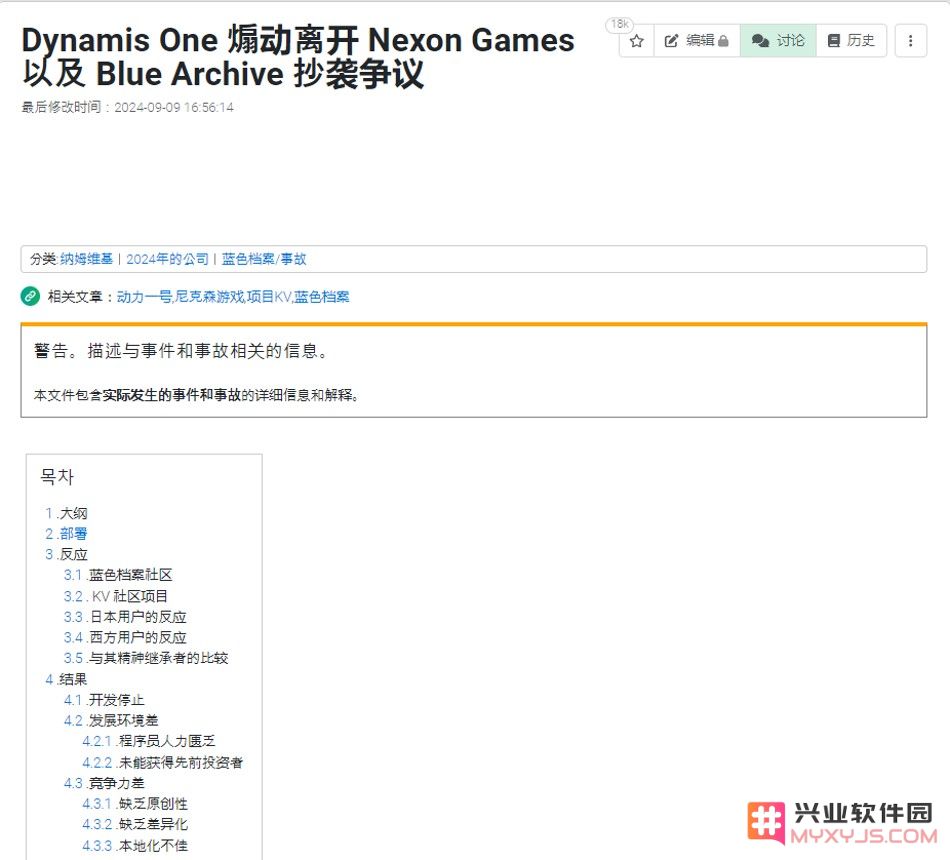View the 历史 history page

pyautogui.click(x=851, y=41)
